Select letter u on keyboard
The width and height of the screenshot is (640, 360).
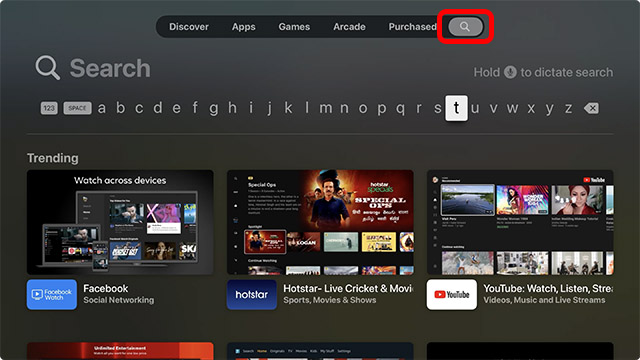click(x=475, y=109)
